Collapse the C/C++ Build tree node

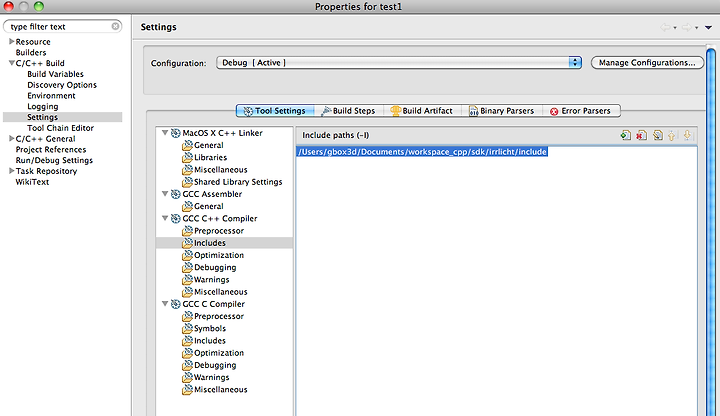(11, 63)
